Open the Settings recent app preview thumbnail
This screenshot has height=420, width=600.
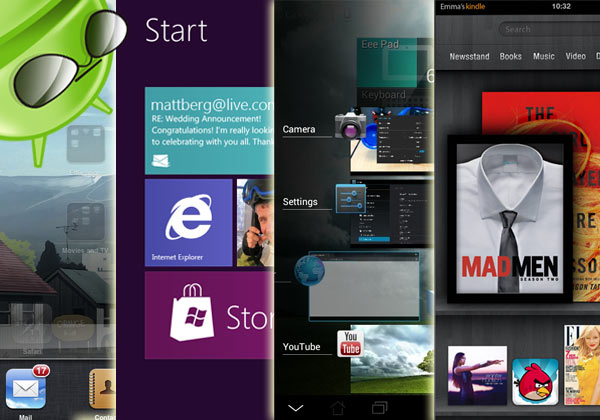coord(392,213)
